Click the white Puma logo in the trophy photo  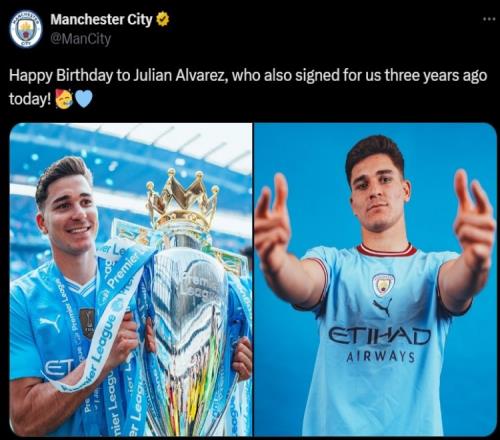click(x=50, y=323)
